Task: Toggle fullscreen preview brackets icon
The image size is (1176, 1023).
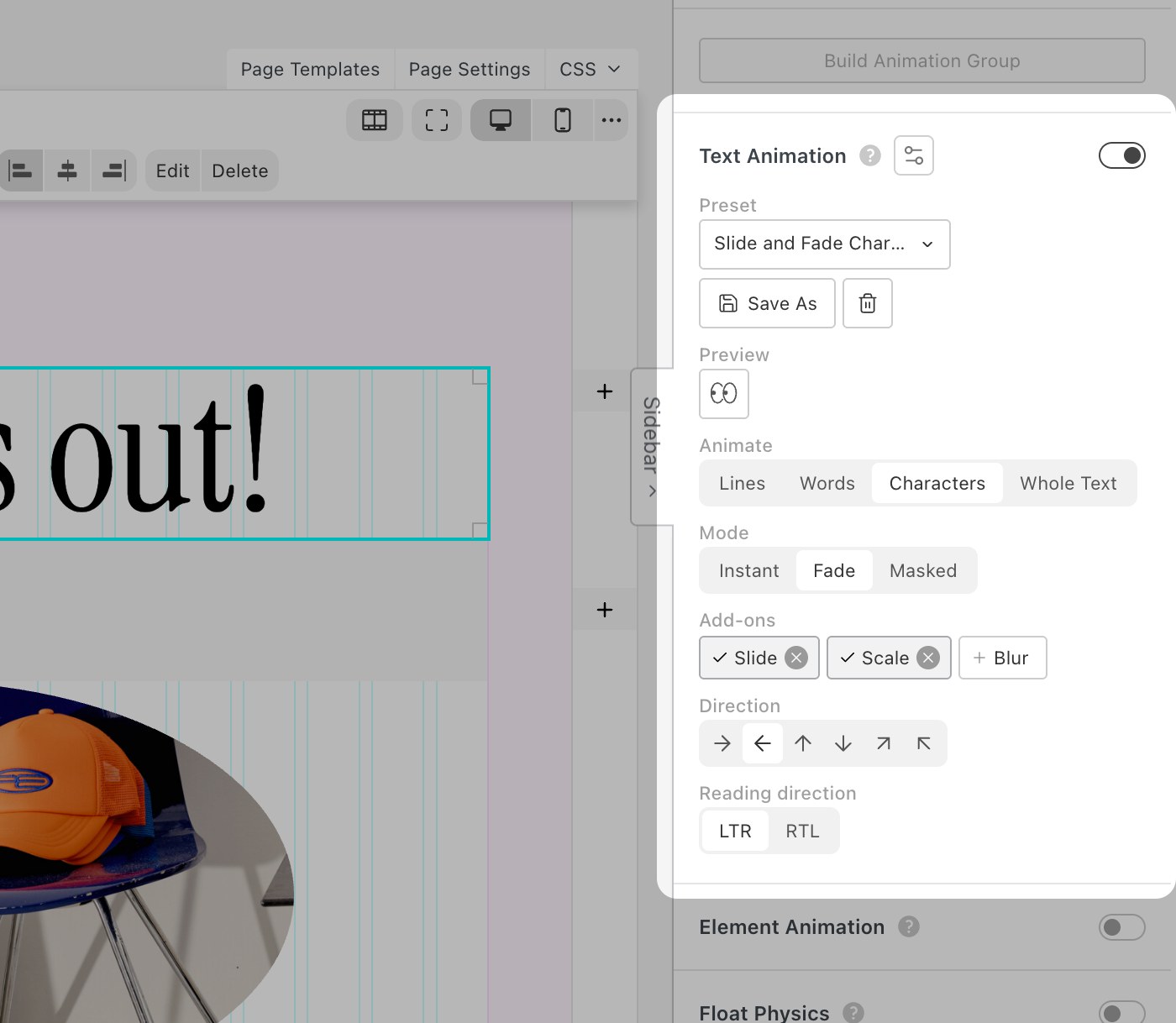Action: [437, 120]
